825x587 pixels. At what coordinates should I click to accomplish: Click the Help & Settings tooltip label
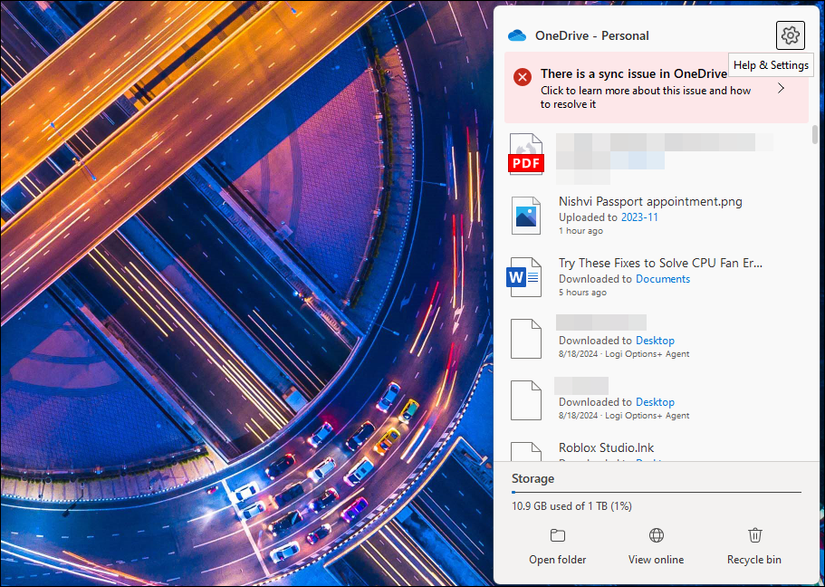770,64
